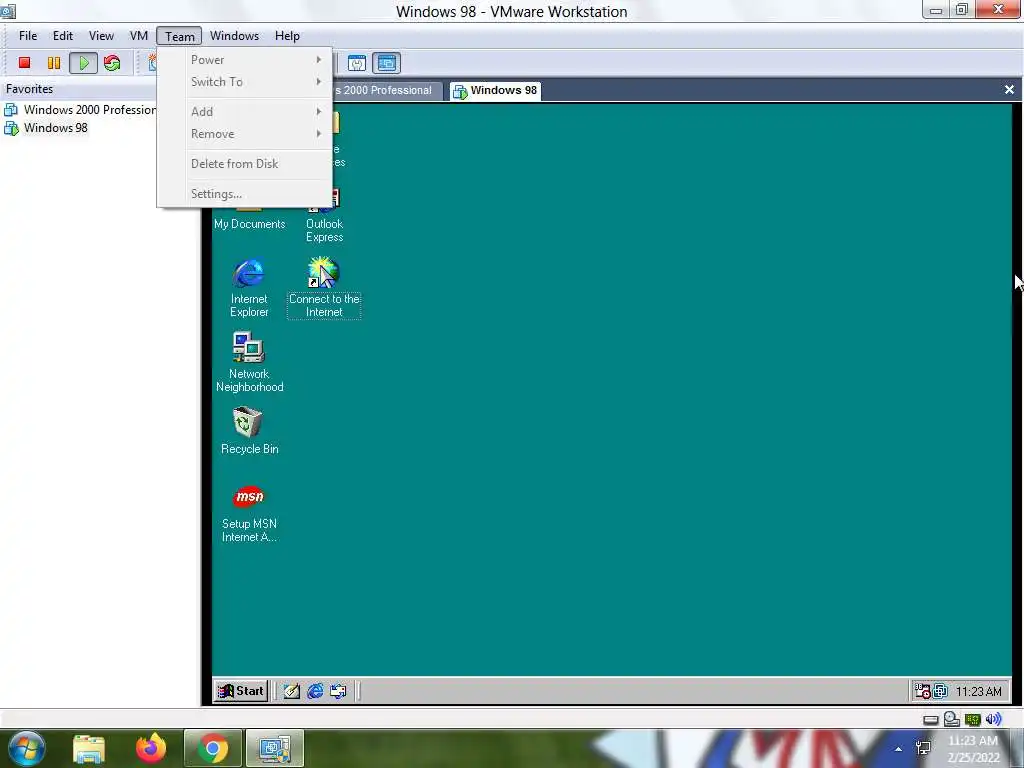Open the View menu
Screen dimensions: 1024x768
[101, 36]
